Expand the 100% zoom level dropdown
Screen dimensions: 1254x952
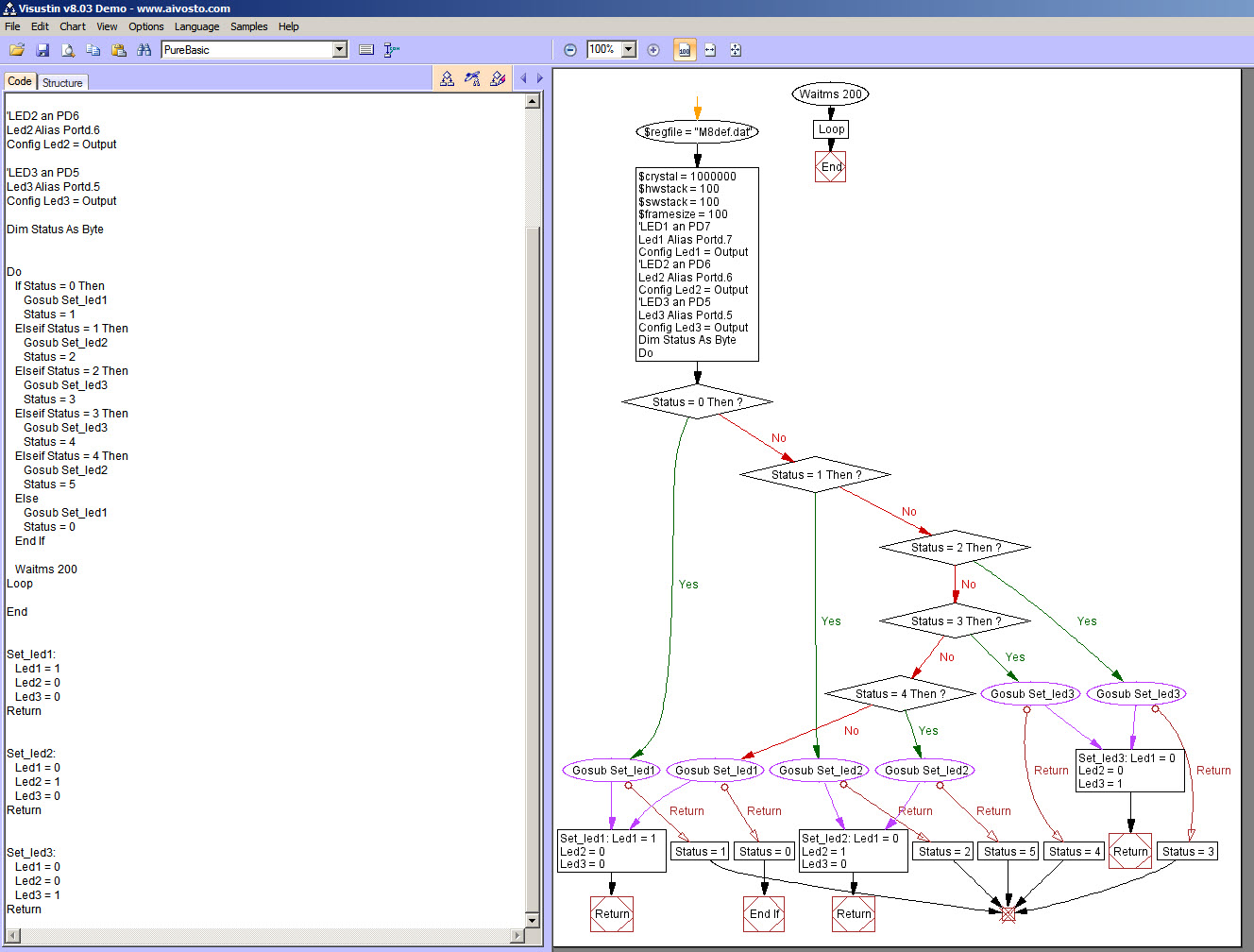click(629, 50)
